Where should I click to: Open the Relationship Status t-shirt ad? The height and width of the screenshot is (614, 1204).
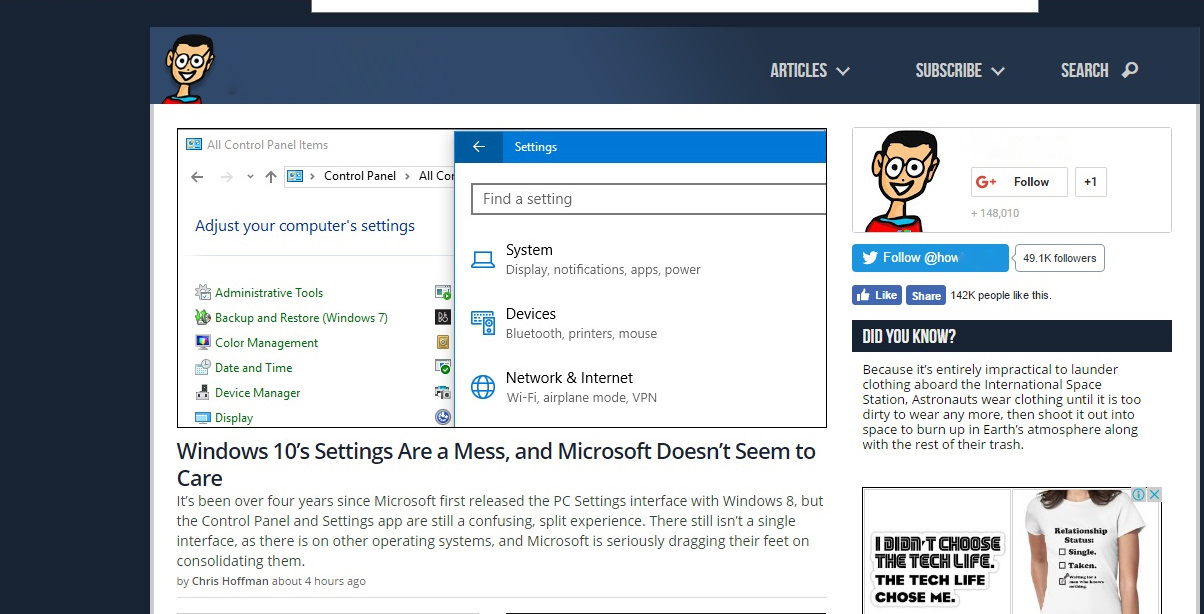point(1086,551)
